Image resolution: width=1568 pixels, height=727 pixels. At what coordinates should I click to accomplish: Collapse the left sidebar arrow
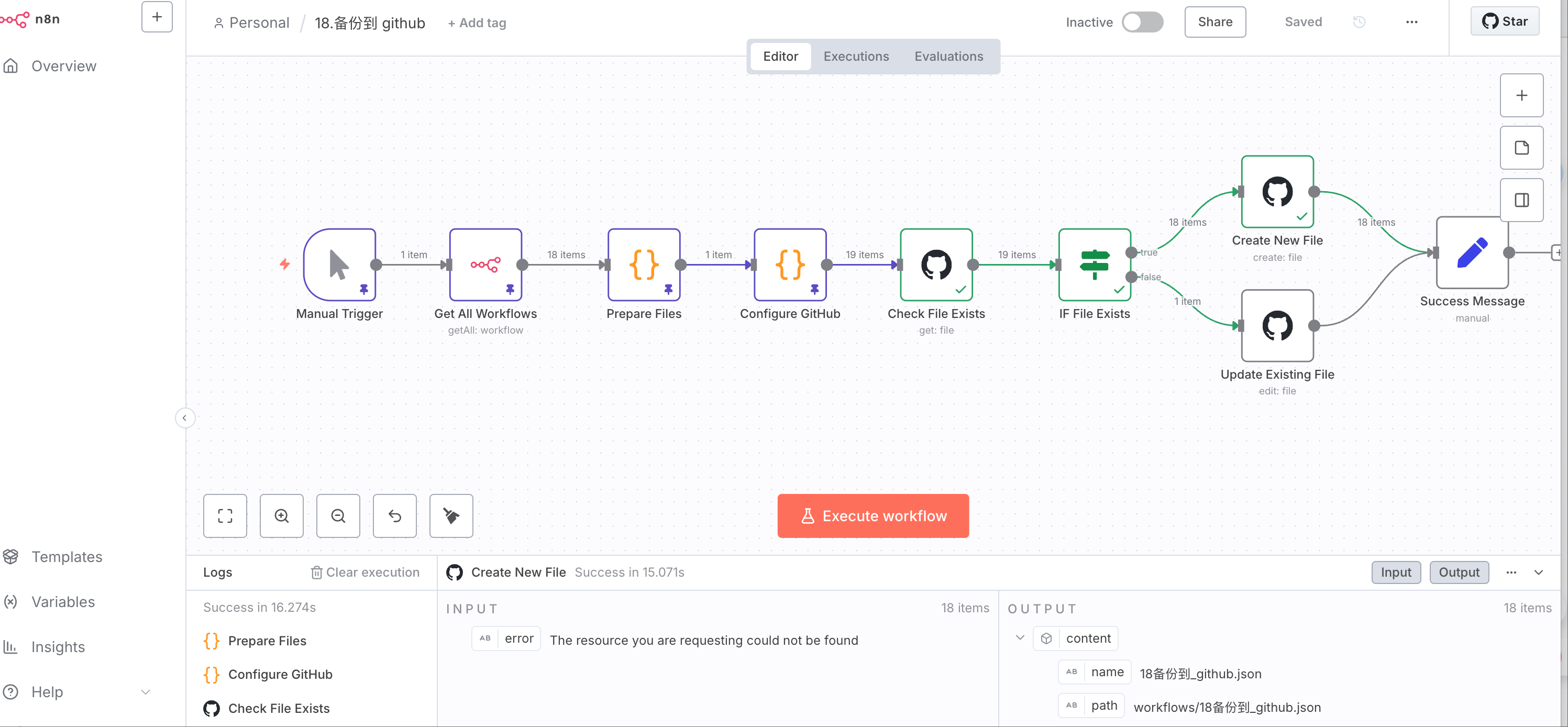(x=184, y=417)
